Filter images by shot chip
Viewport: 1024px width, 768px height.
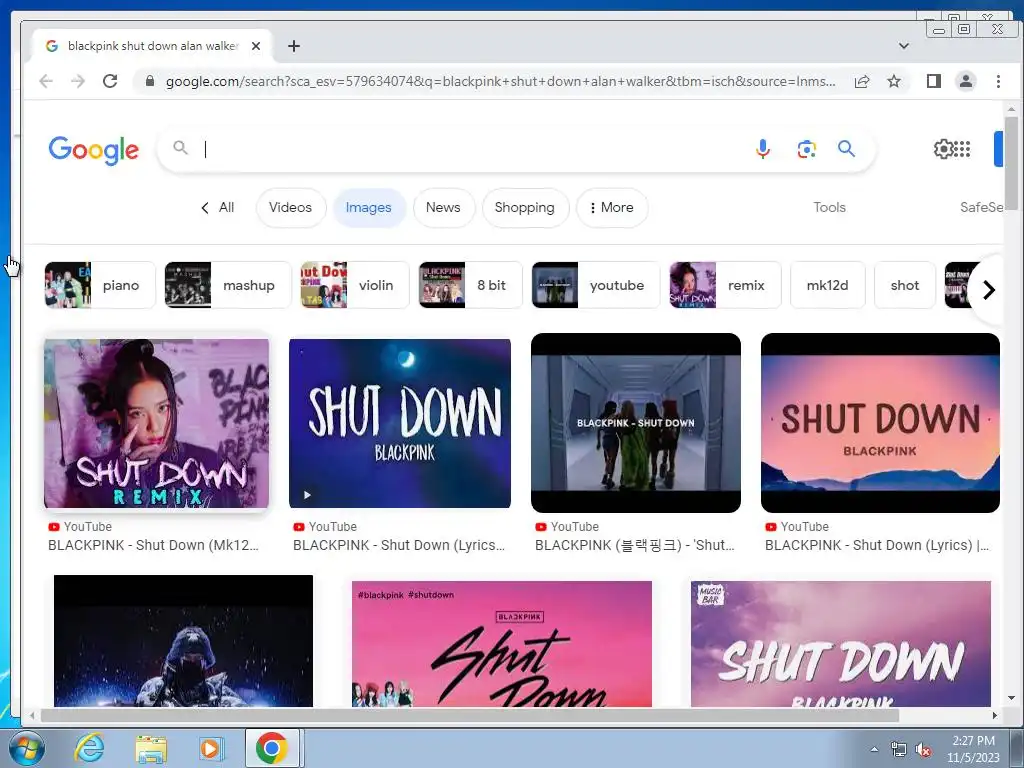tap(904, 285)
